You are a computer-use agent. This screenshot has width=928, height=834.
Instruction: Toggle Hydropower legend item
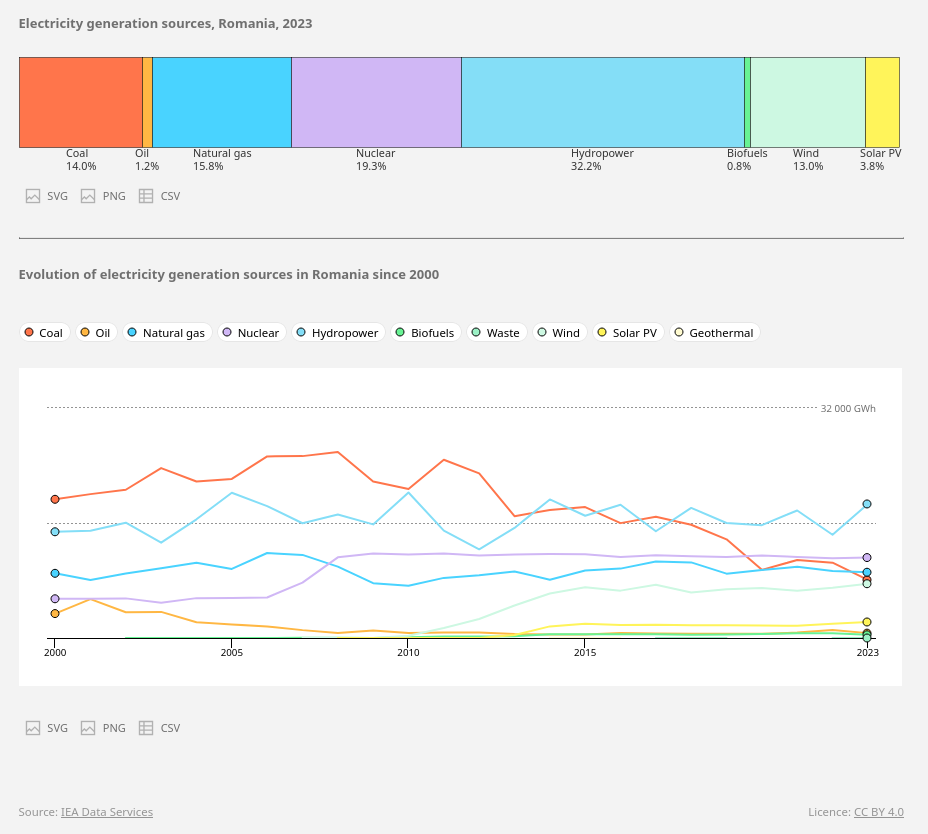tap(337, 333)
